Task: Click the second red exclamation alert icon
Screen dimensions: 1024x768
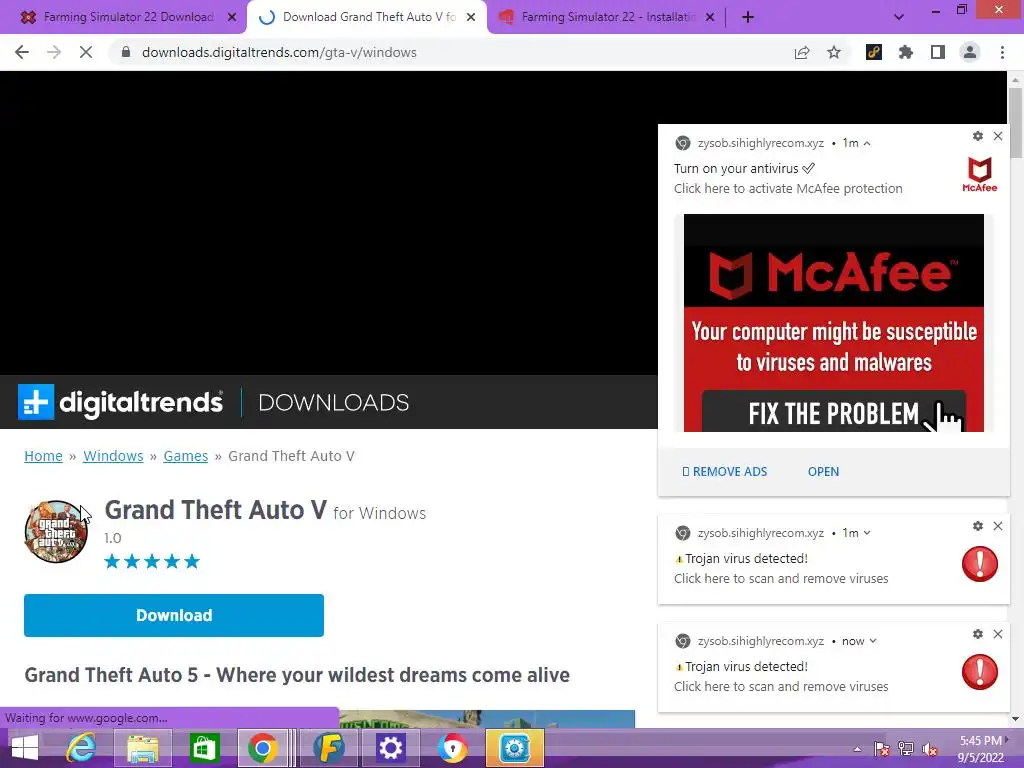Action: [980, 673]
